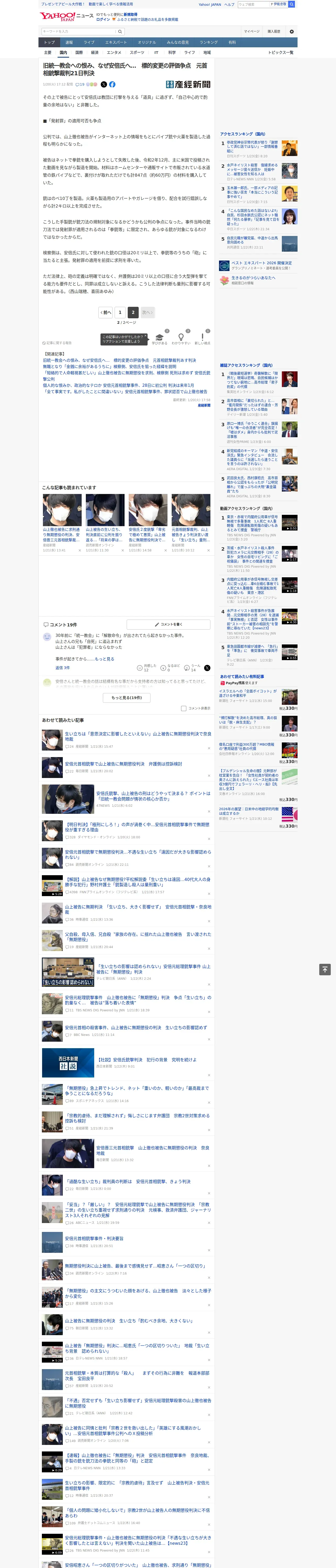Go to previous page 前へ
The image size is (336, 1568).
point(105,312)
